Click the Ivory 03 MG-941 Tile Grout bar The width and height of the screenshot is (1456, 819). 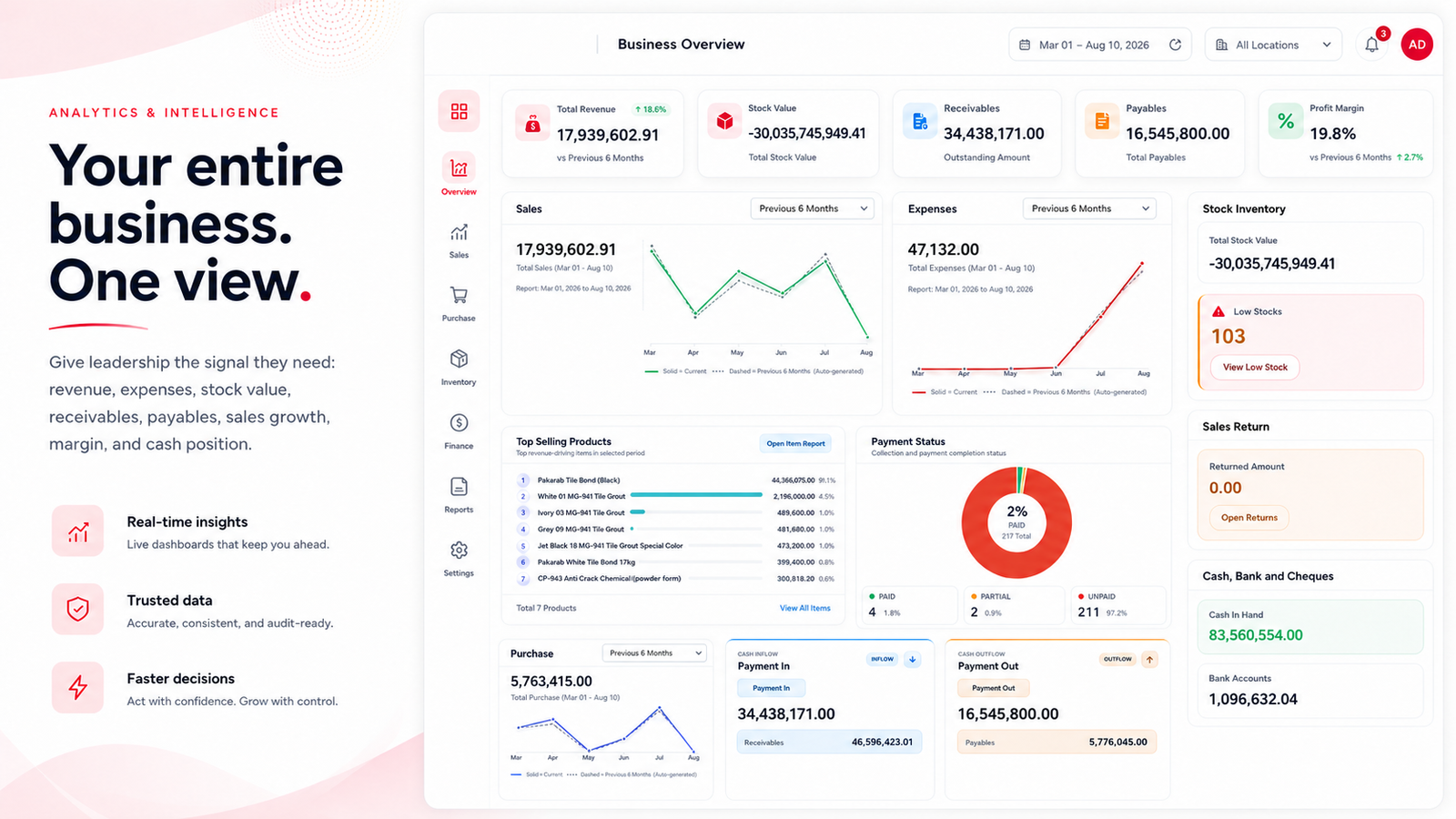(x=696, y=512)
